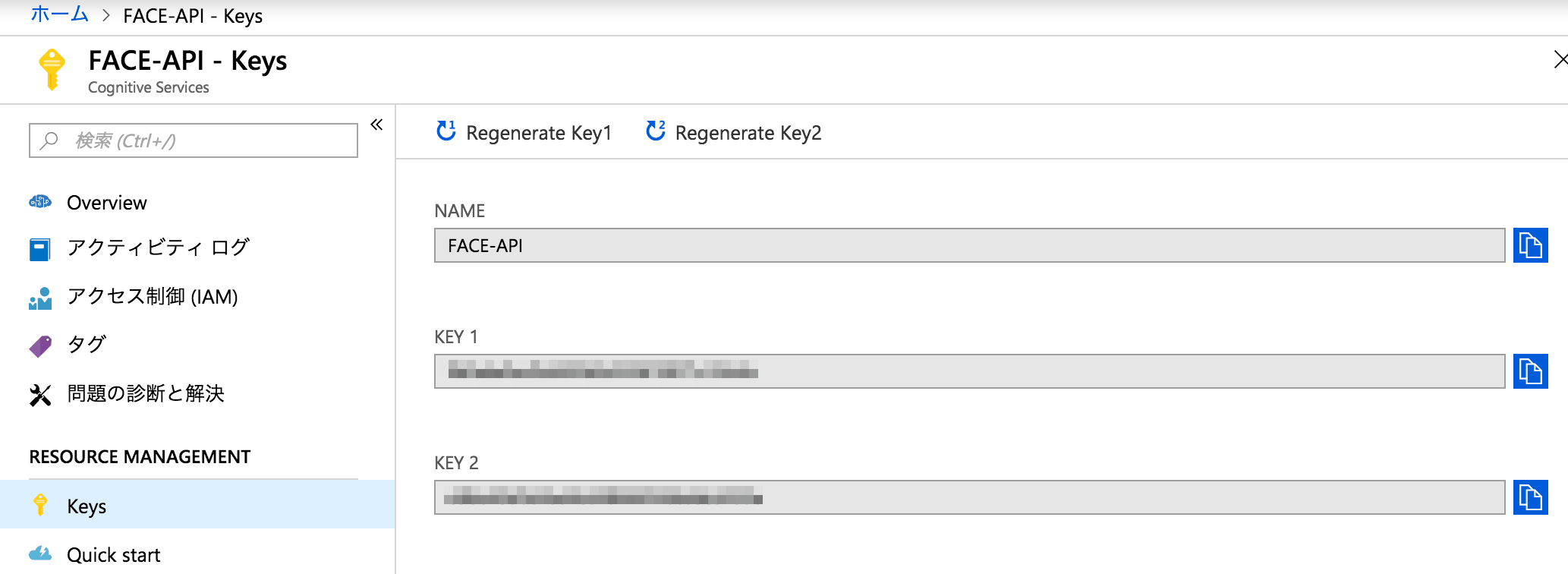Click the Quick start cloud icon

click(x=40, y=553)
